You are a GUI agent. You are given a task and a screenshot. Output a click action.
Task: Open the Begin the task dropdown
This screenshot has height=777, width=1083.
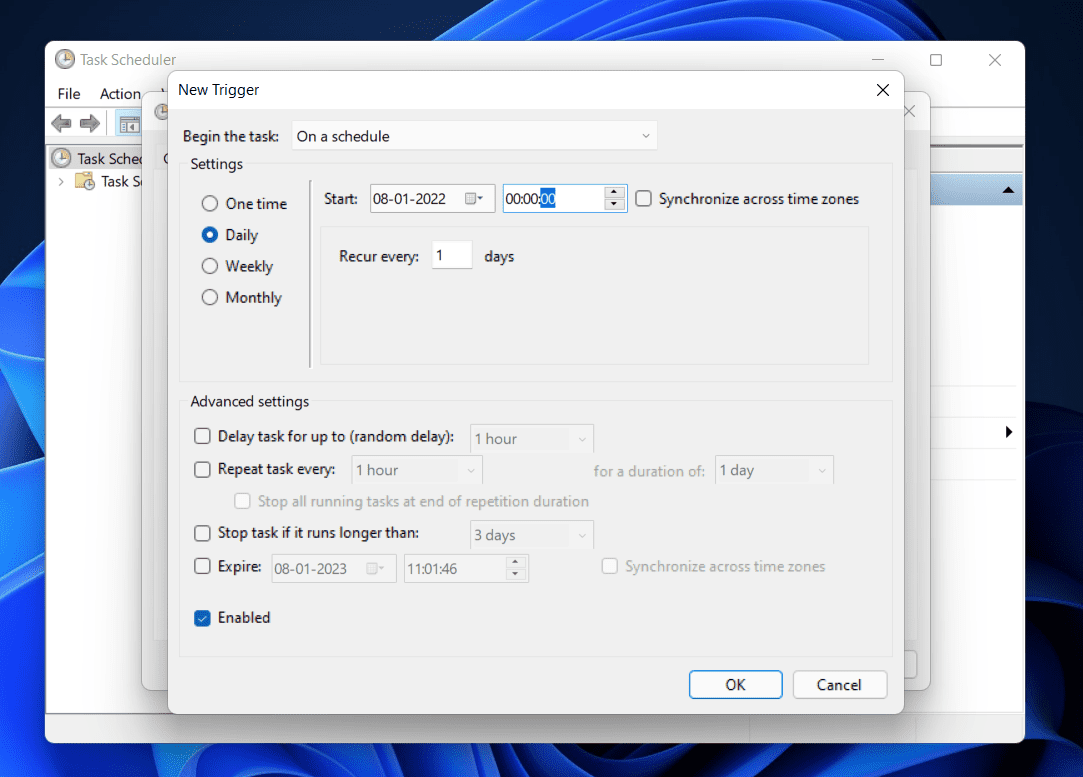475,136
